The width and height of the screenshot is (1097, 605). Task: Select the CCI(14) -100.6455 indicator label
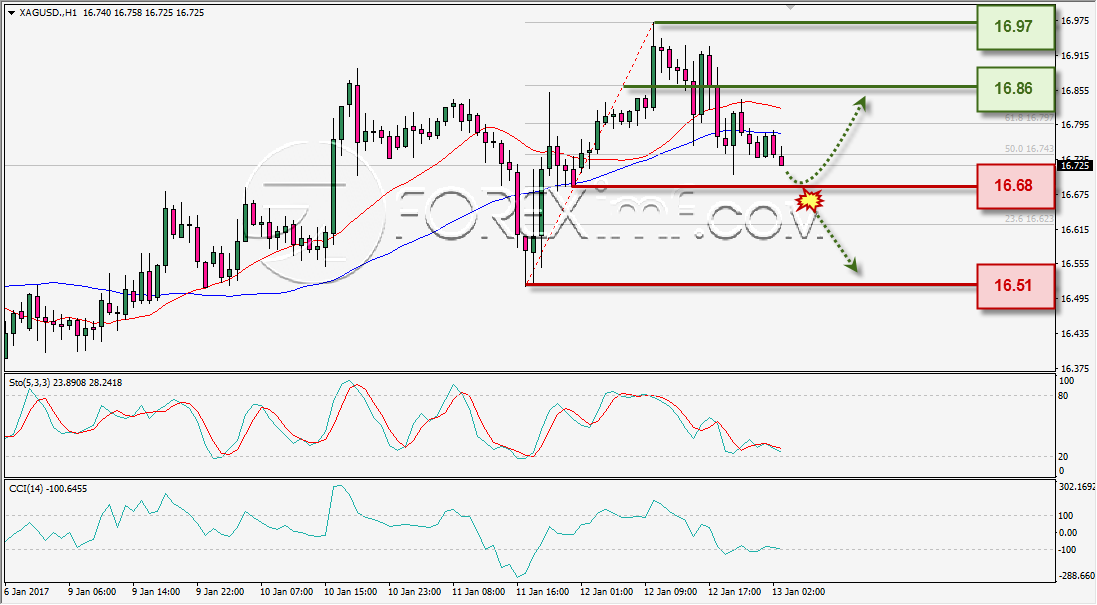click(48, 489)
